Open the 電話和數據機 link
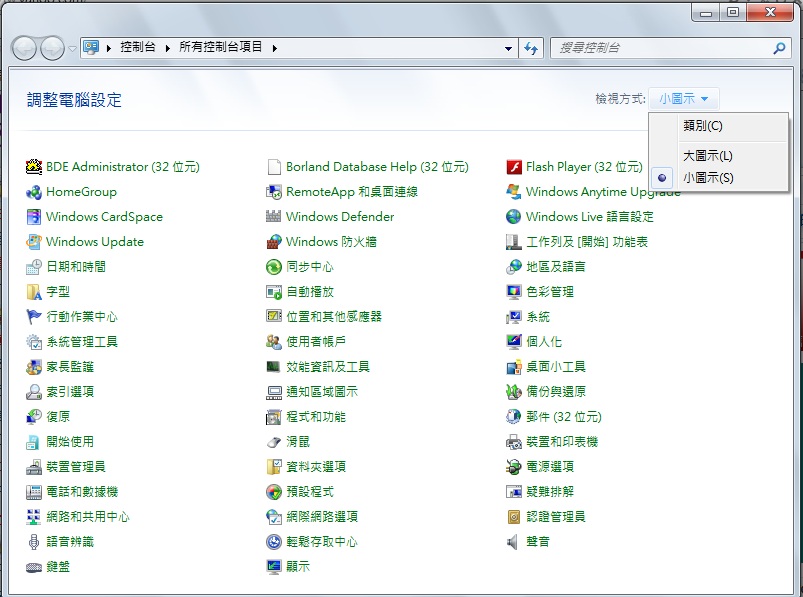This screenshot has width=803, height=597. (82, 492)
